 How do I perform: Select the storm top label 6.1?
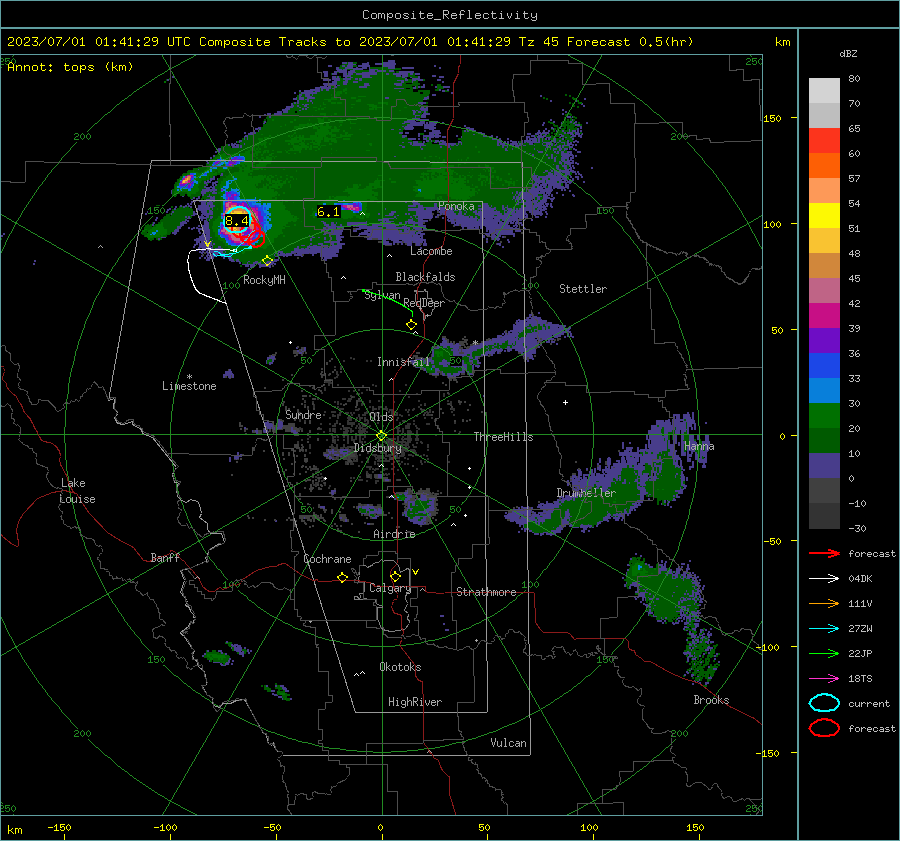click(328, 212)
